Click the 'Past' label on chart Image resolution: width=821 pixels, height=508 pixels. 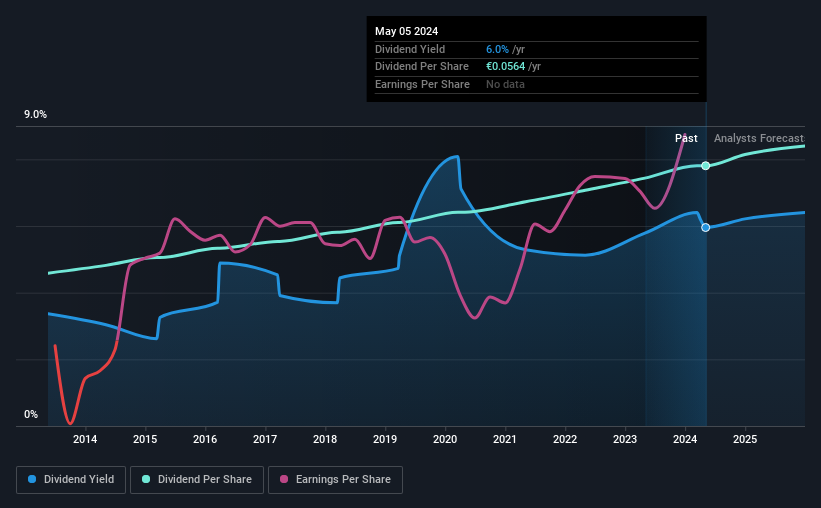coord(686,138)
